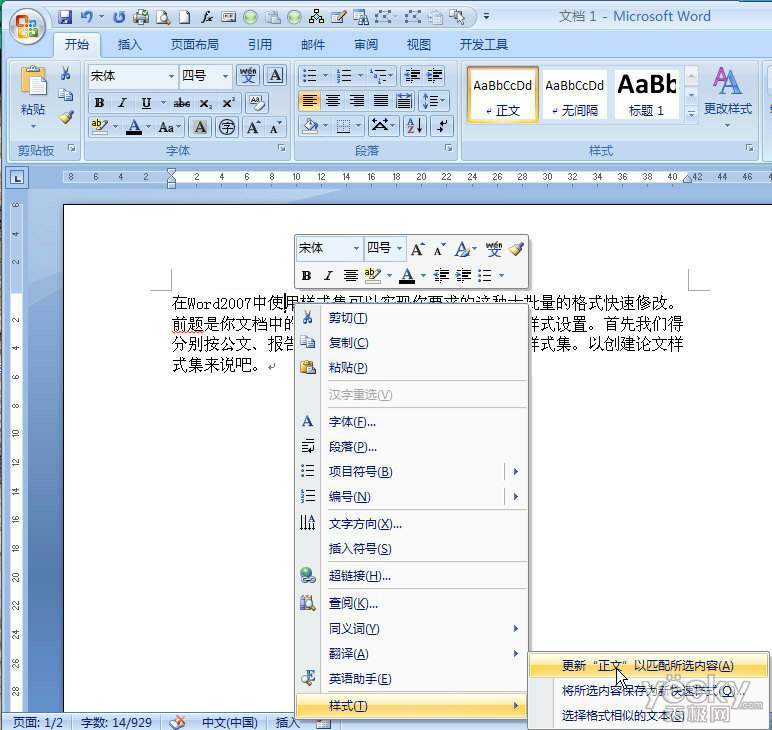Open the ribbon font size dropdown
Image resolution: width=772 pixels, height=730 pixels.
click(225, 76)
